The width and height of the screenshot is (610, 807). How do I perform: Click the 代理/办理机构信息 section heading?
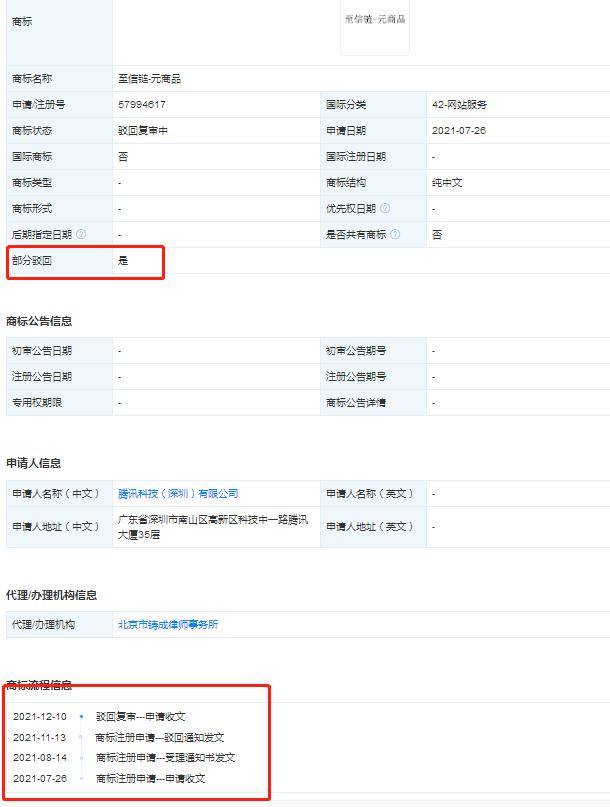tap(51, 595)
